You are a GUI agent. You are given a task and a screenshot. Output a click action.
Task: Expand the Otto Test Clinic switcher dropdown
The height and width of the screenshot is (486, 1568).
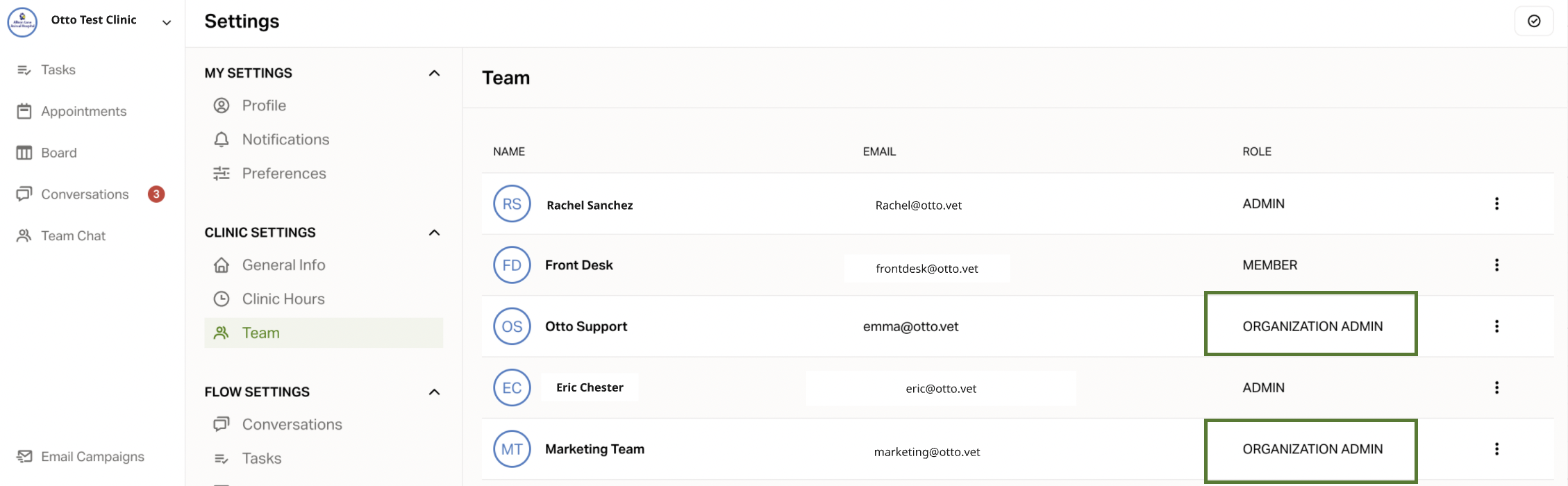(167, 22)
